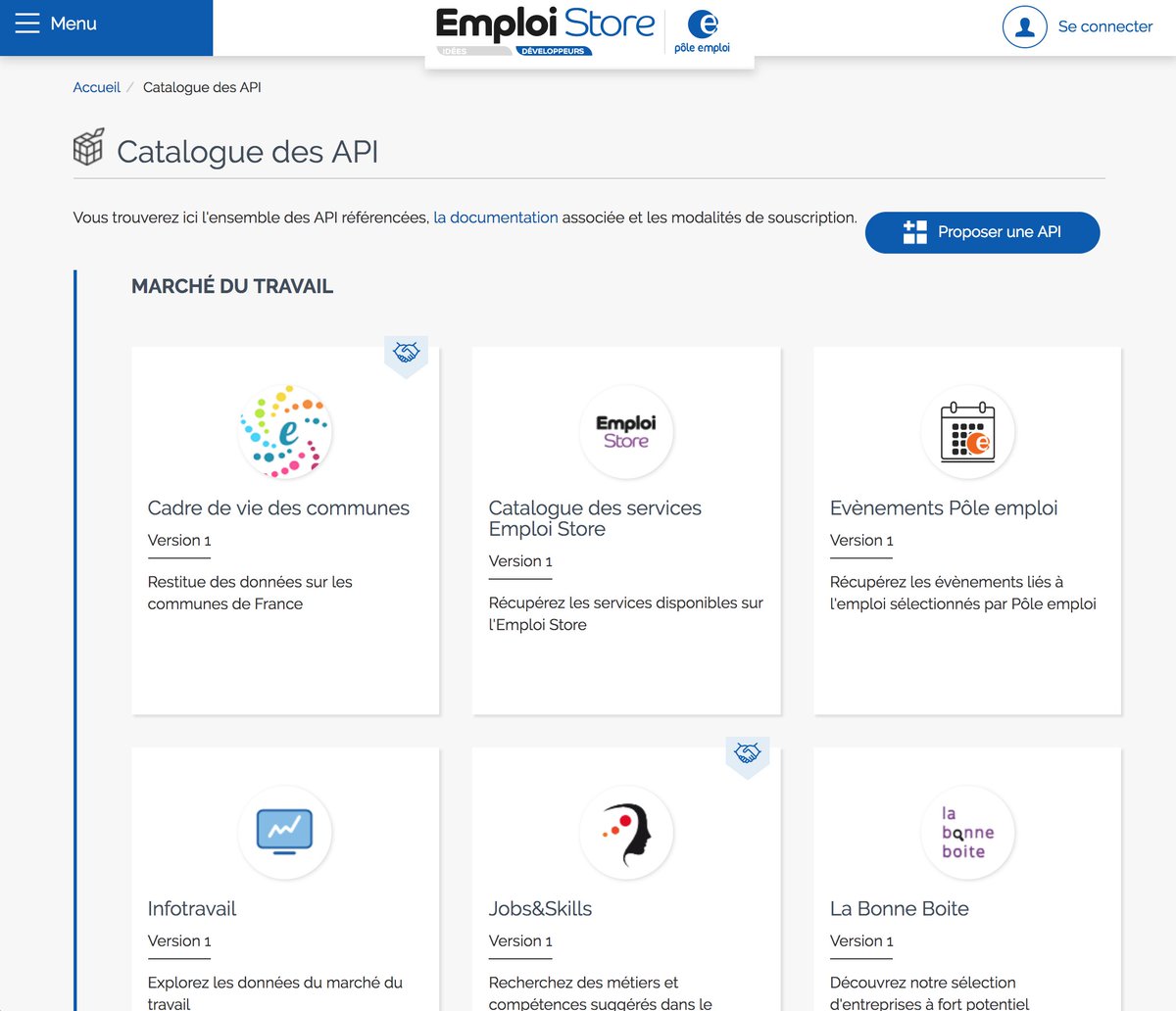Open the Jobs&Skills card title
This screenshot has height=1011, width=1176.
pyautogui.click(x=540, y=909)
